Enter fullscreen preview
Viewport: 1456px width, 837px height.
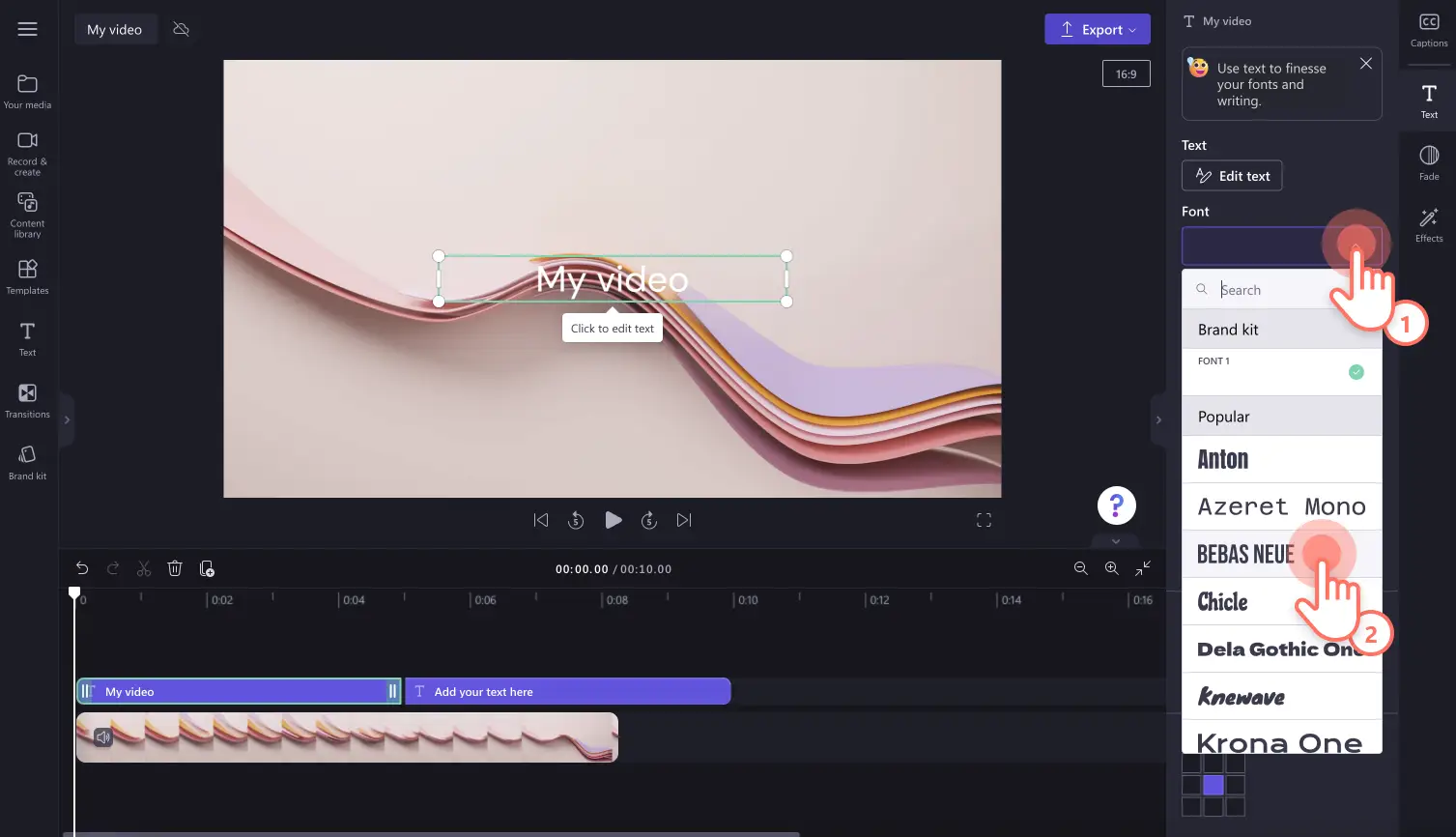(x=984, y=520)
